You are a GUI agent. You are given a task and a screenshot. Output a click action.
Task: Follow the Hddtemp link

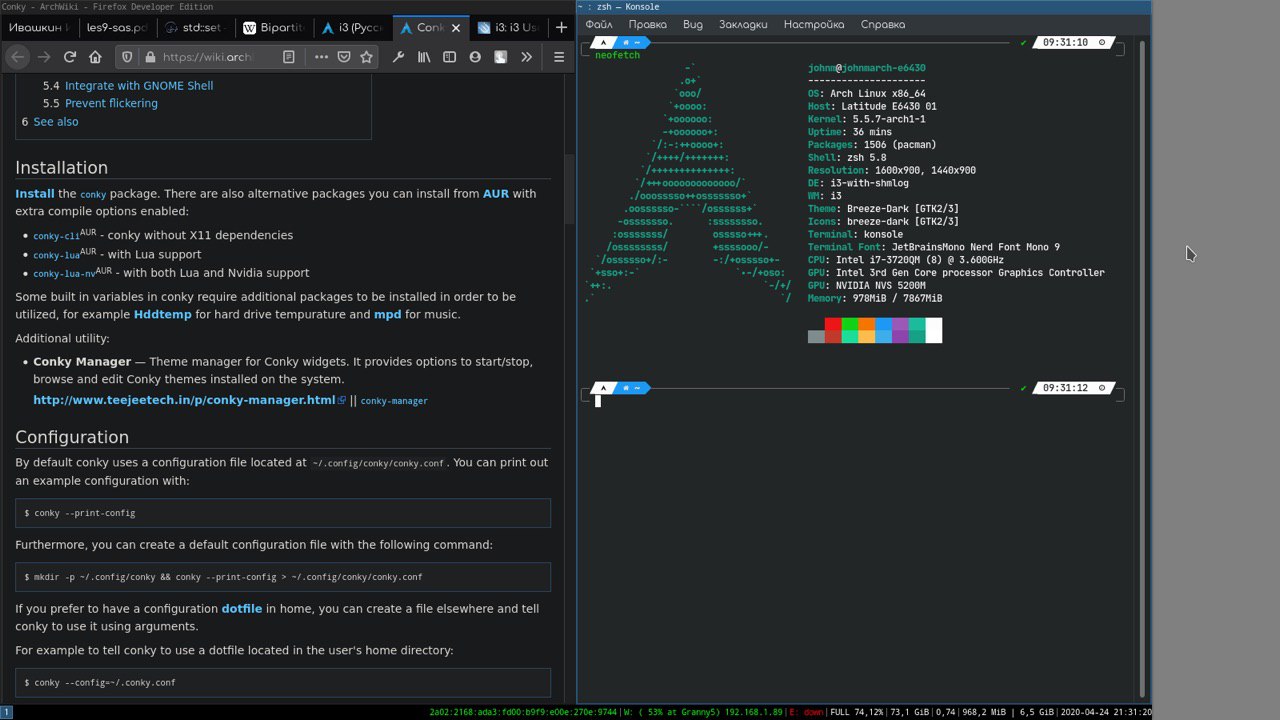coord(163,315)
